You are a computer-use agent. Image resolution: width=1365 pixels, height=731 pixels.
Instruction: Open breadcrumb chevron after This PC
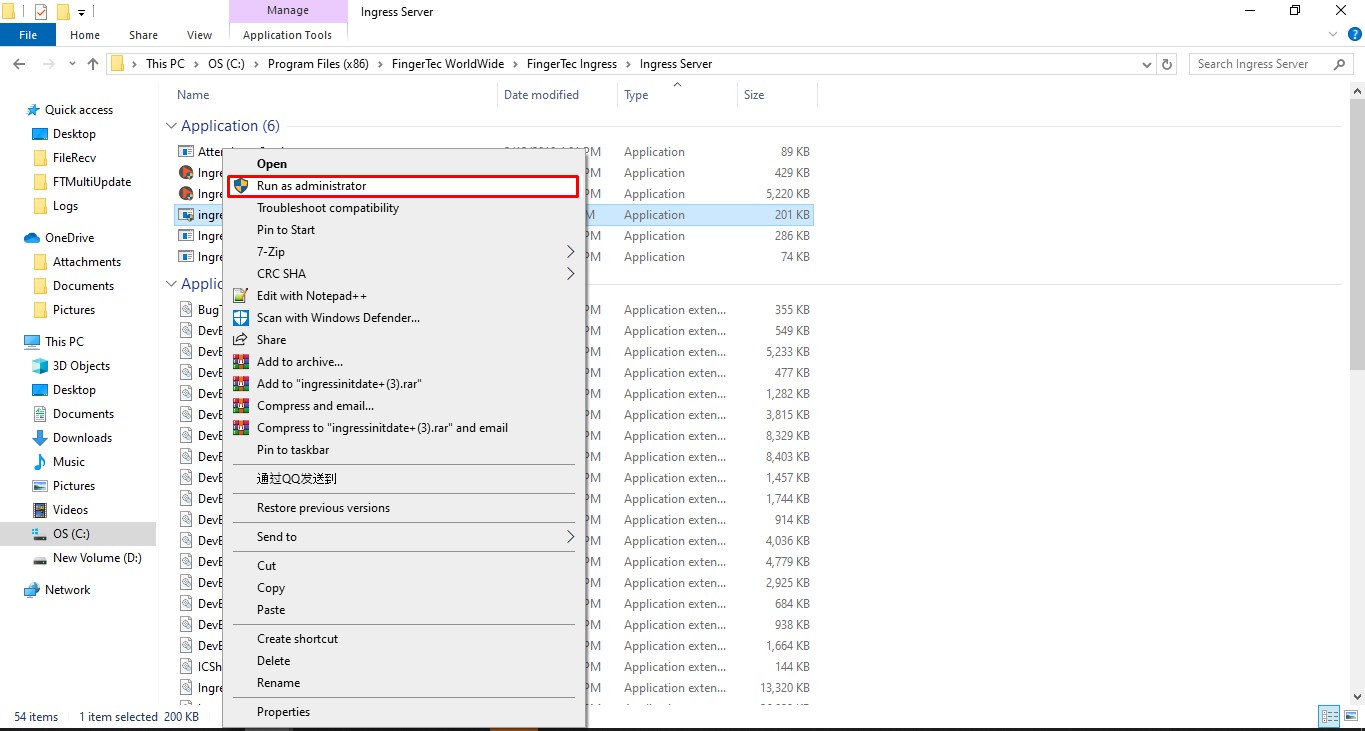[196, 64]
